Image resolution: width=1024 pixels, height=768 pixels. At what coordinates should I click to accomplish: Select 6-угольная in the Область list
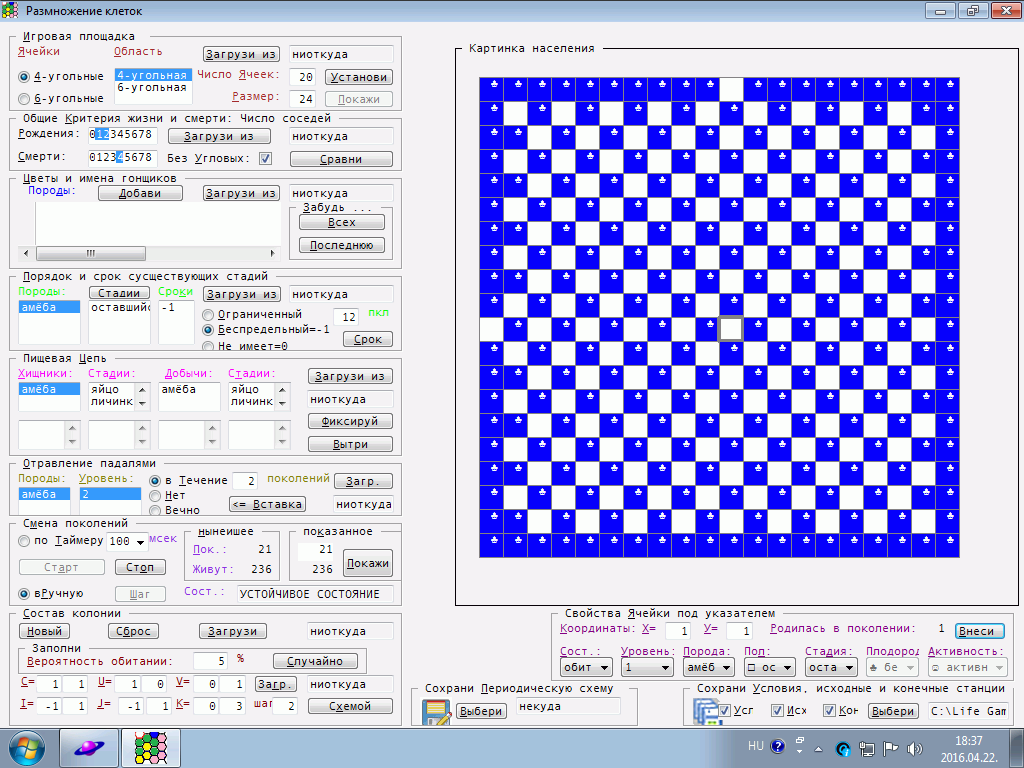click(152, 88)
